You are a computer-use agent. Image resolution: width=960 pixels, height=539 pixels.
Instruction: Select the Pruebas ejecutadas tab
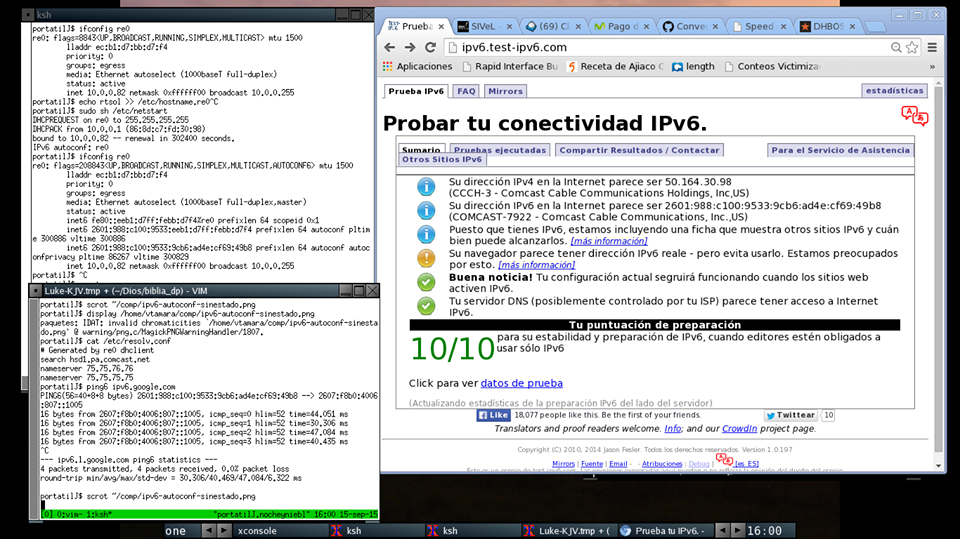[x=500, y=149]
